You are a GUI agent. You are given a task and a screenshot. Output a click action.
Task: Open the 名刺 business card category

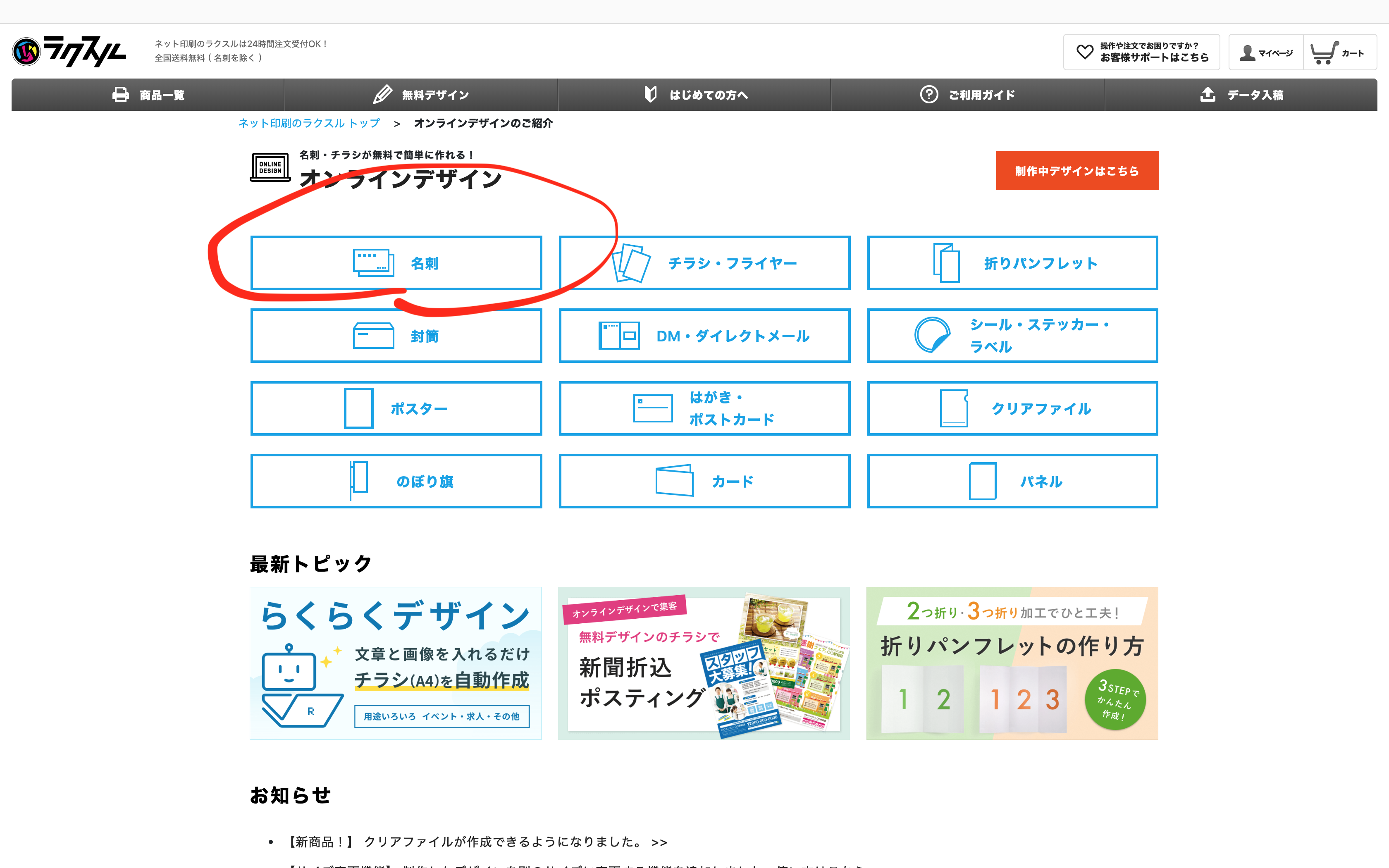[396, 263]
